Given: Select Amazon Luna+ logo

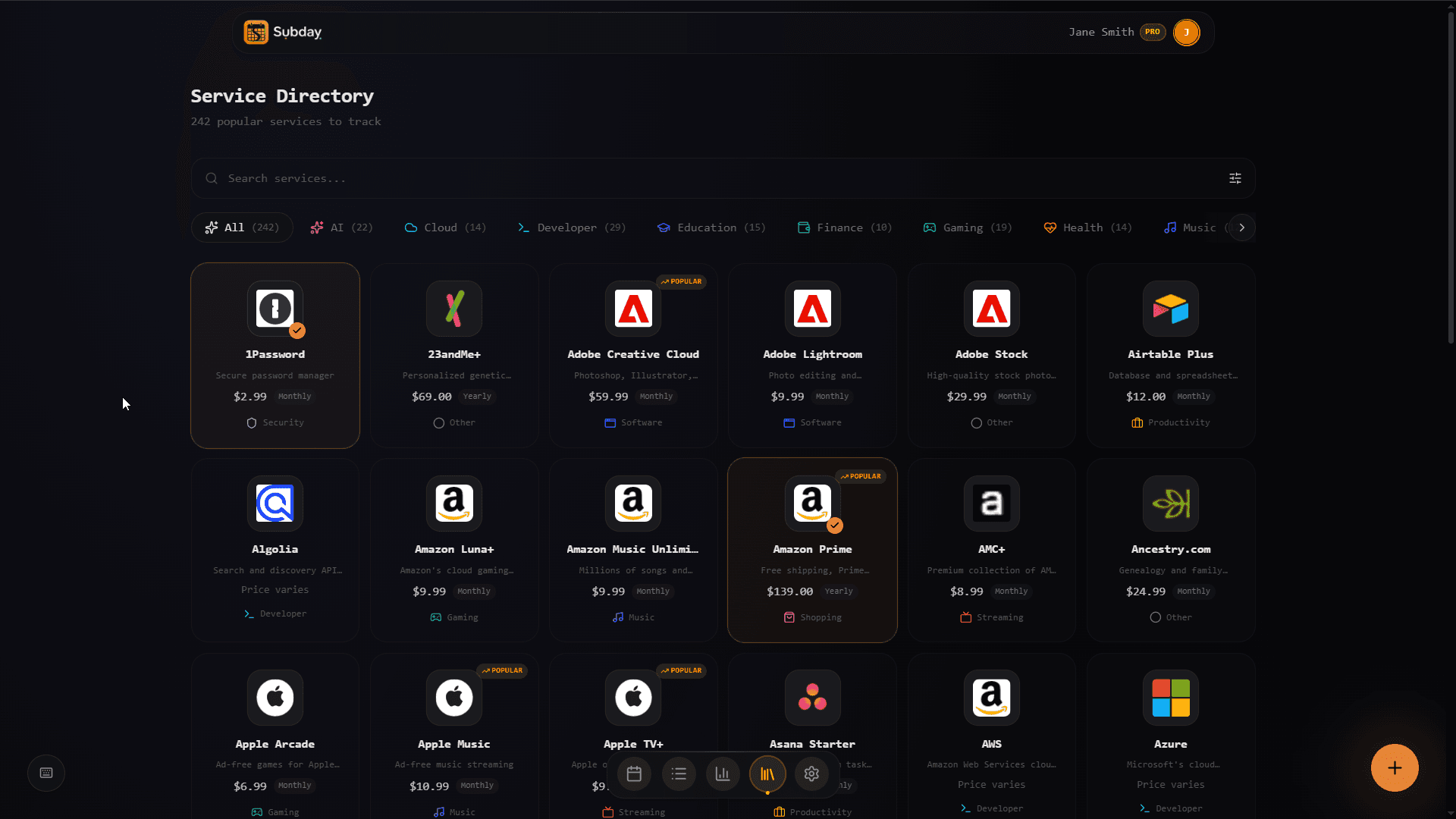Looking at the screenshot, I should [x=454, y=504].
